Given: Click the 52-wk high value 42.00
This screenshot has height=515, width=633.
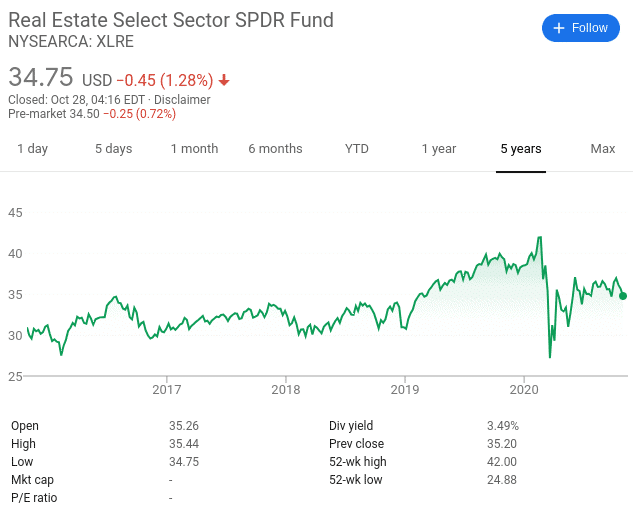Looking at the screenshot, I should tap(502, 462).
